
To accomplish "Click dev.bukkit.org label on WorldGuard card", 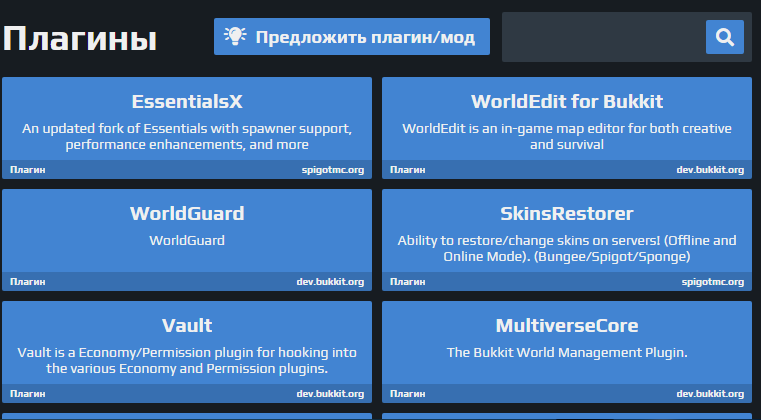I will click(x=330, y=282).
